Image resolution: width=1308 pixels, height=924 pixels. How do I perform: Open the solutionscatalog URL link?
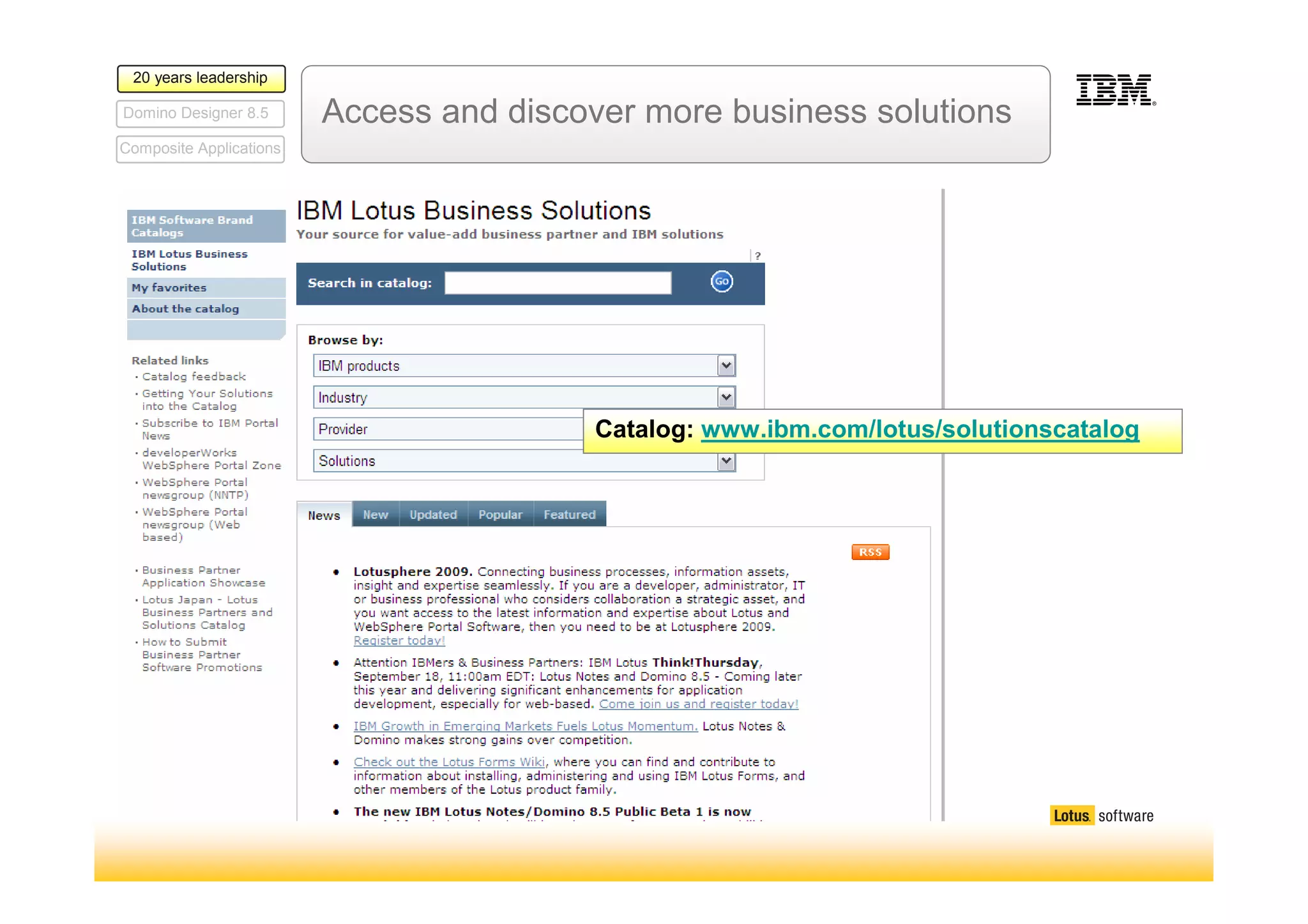[x=920, y=429]
